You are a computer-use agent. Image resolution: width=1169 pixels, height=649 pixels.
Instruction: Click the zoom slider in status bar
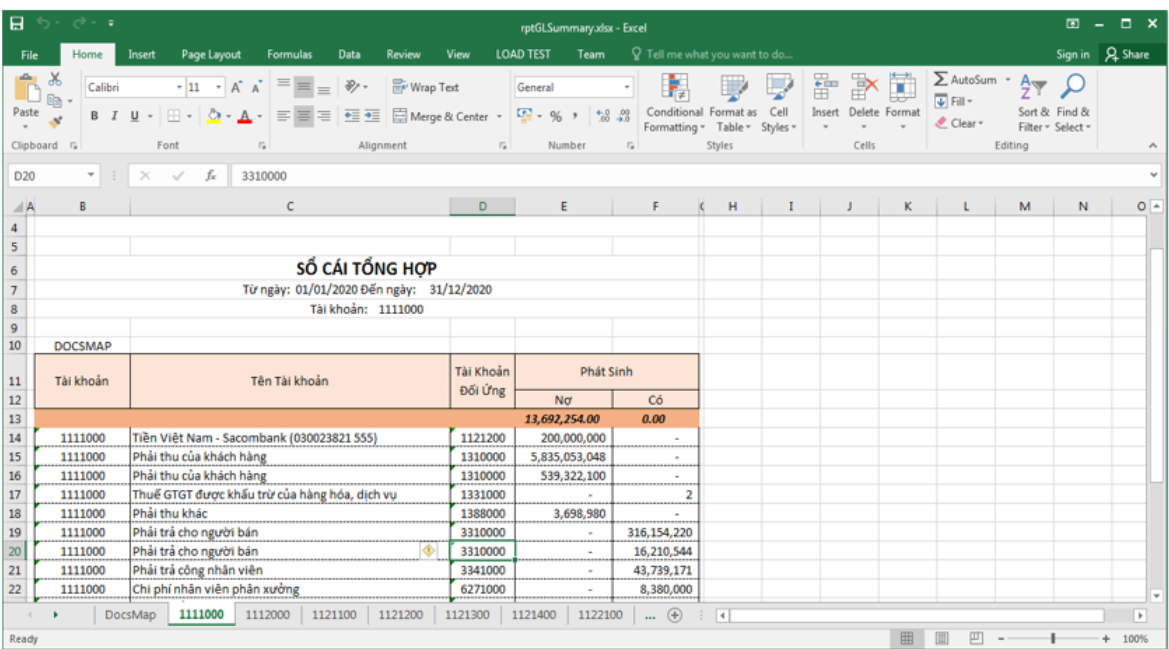[1052, 639]
